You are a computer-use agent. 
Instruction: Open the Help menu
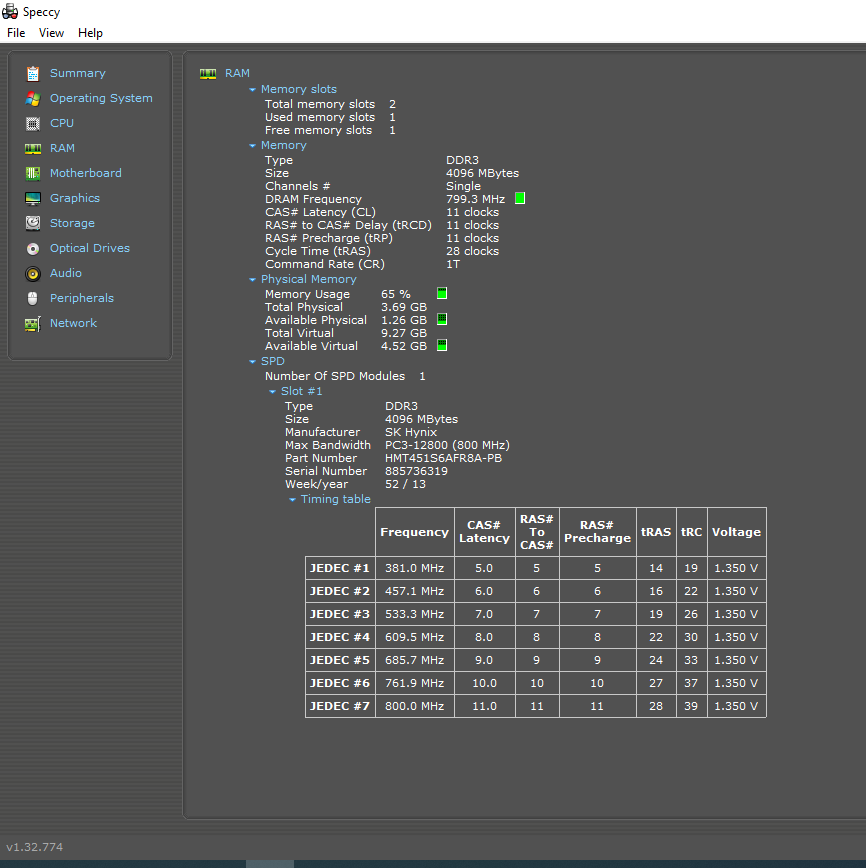click(x=90, y=33)
